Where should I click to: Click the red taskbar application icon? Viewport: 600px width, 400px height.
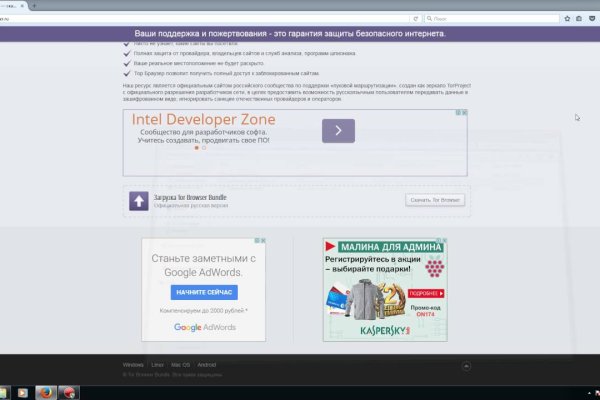tap(68, 391)
